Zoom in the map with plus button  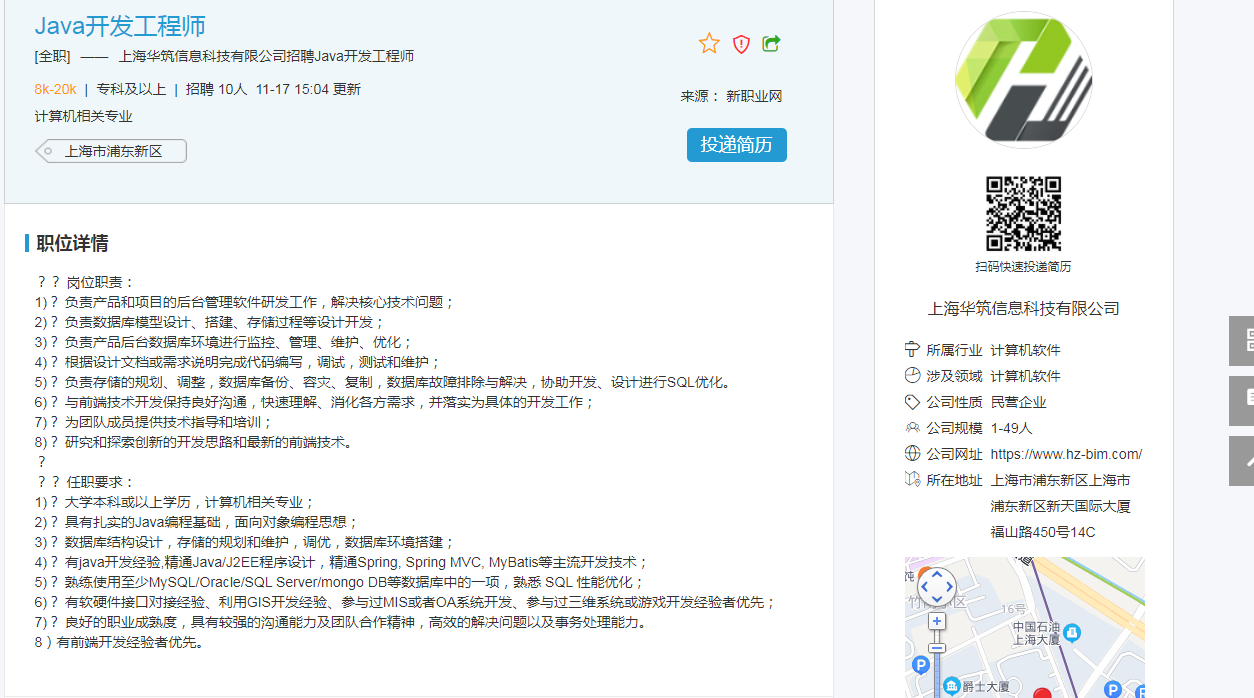click(x=936, y=621)
